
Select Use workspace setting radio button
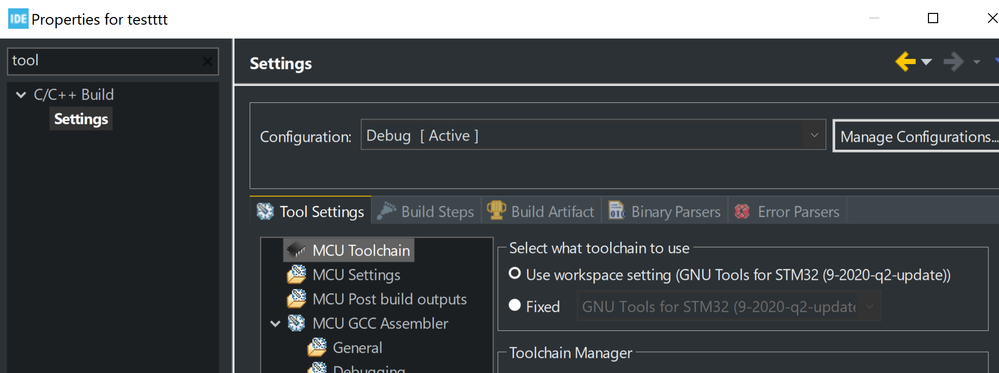(x=515, y=274)
